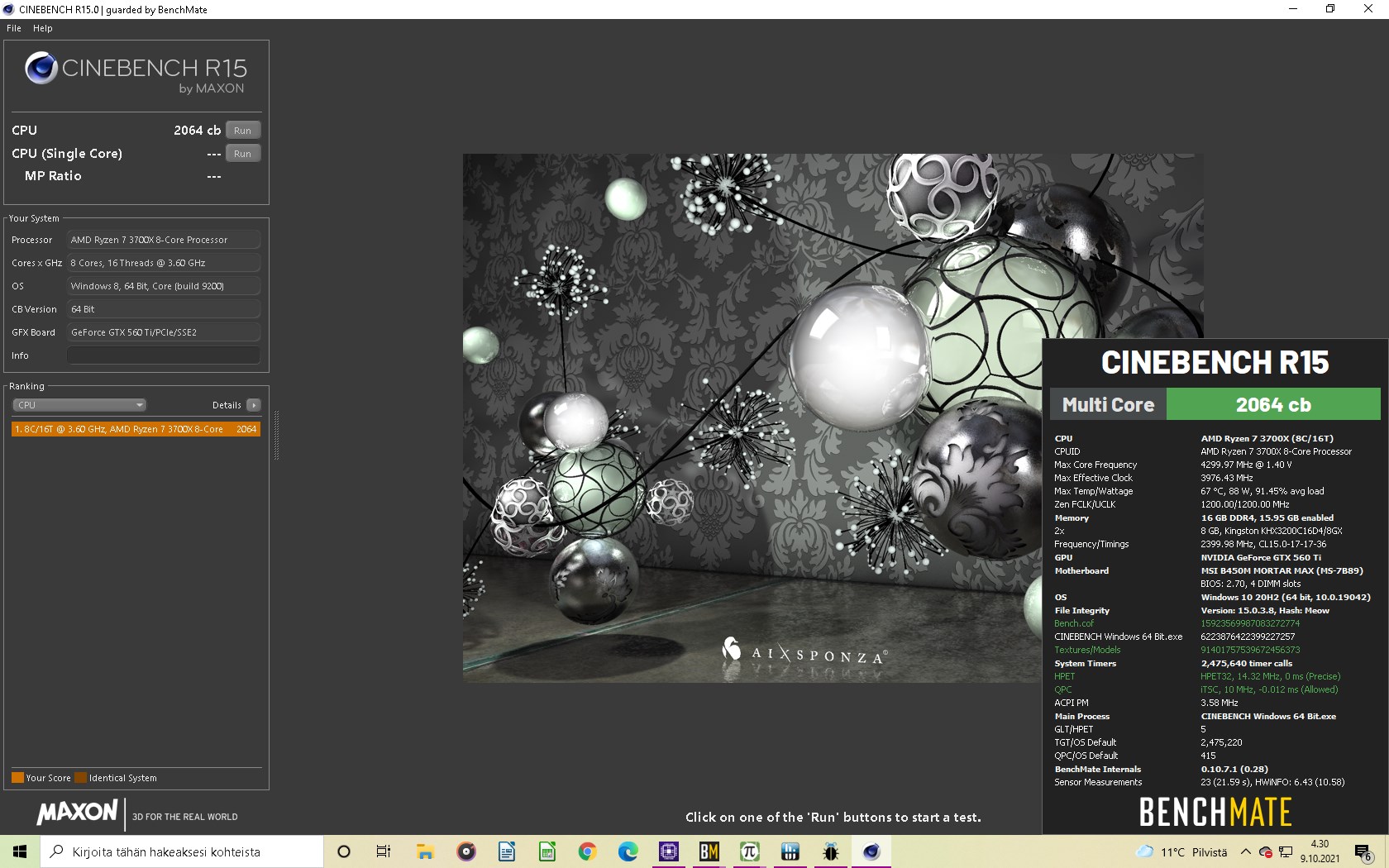Restore down the Cinebench window
Screen dimensions: 1389x868
tap(1330, 9)
